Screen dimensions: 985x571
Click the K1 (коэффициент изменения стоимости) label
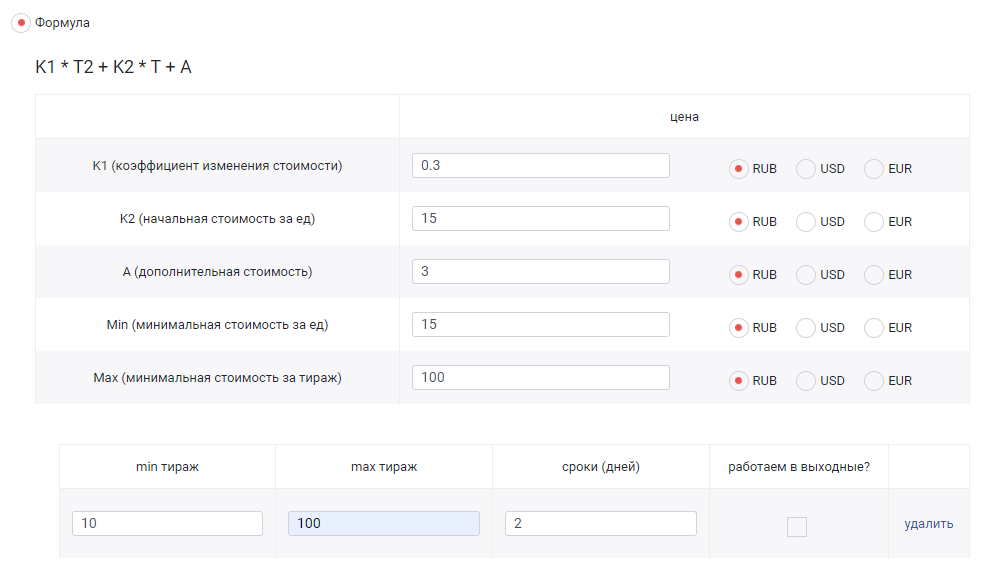tap(217, 166)
